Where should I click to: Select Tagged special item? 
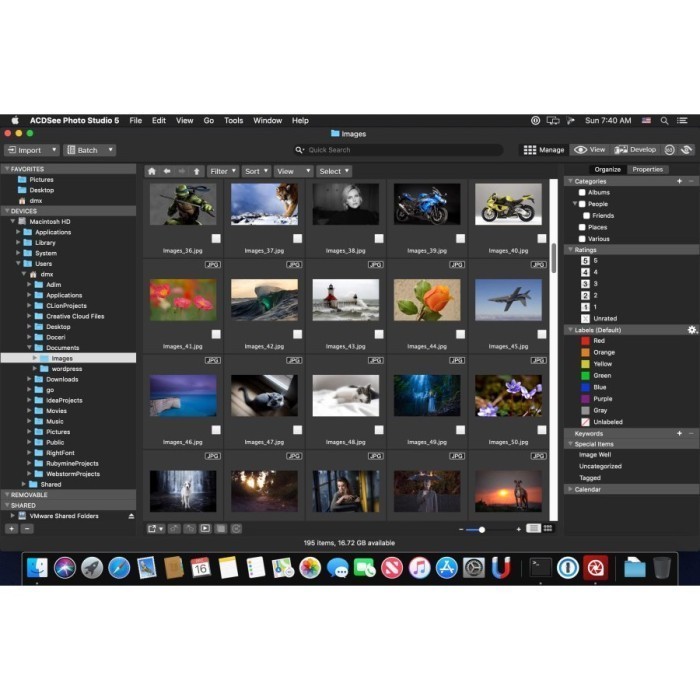[590, 478]
